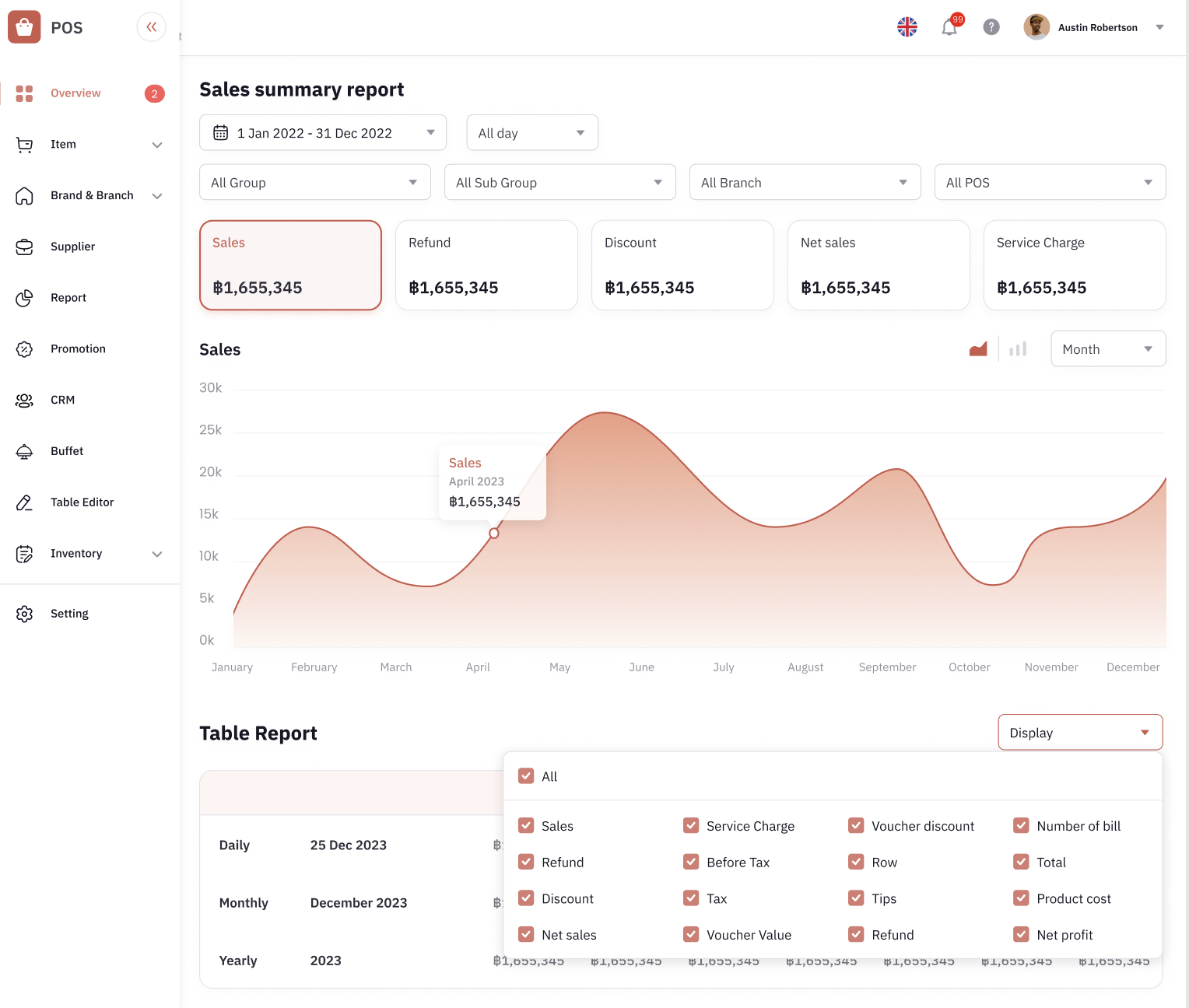Open the Month interval dropdown
The height and width of the screenshot is (1008, 1189).
click(1108, 349)
